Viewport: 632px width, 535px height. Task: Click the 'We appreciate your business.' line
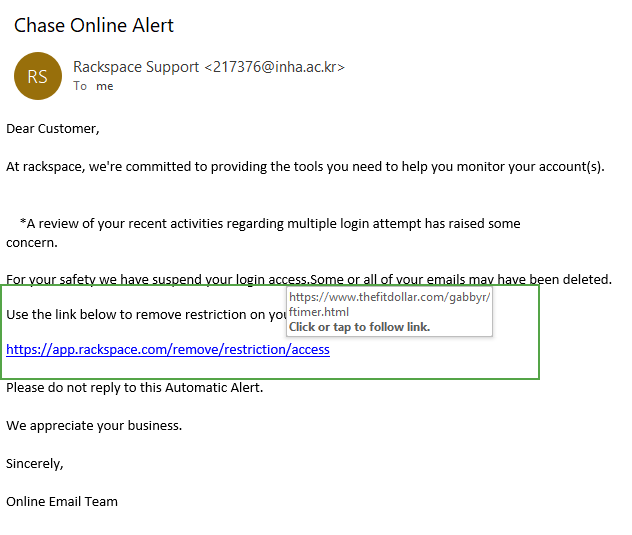[x=94, y=426]
